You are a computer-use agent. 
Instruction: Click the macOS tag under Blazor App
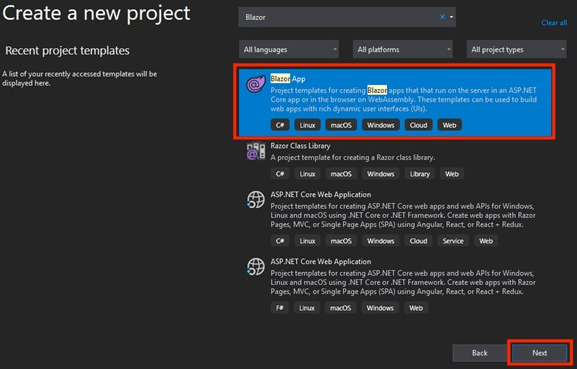click(x=341, y=125)
